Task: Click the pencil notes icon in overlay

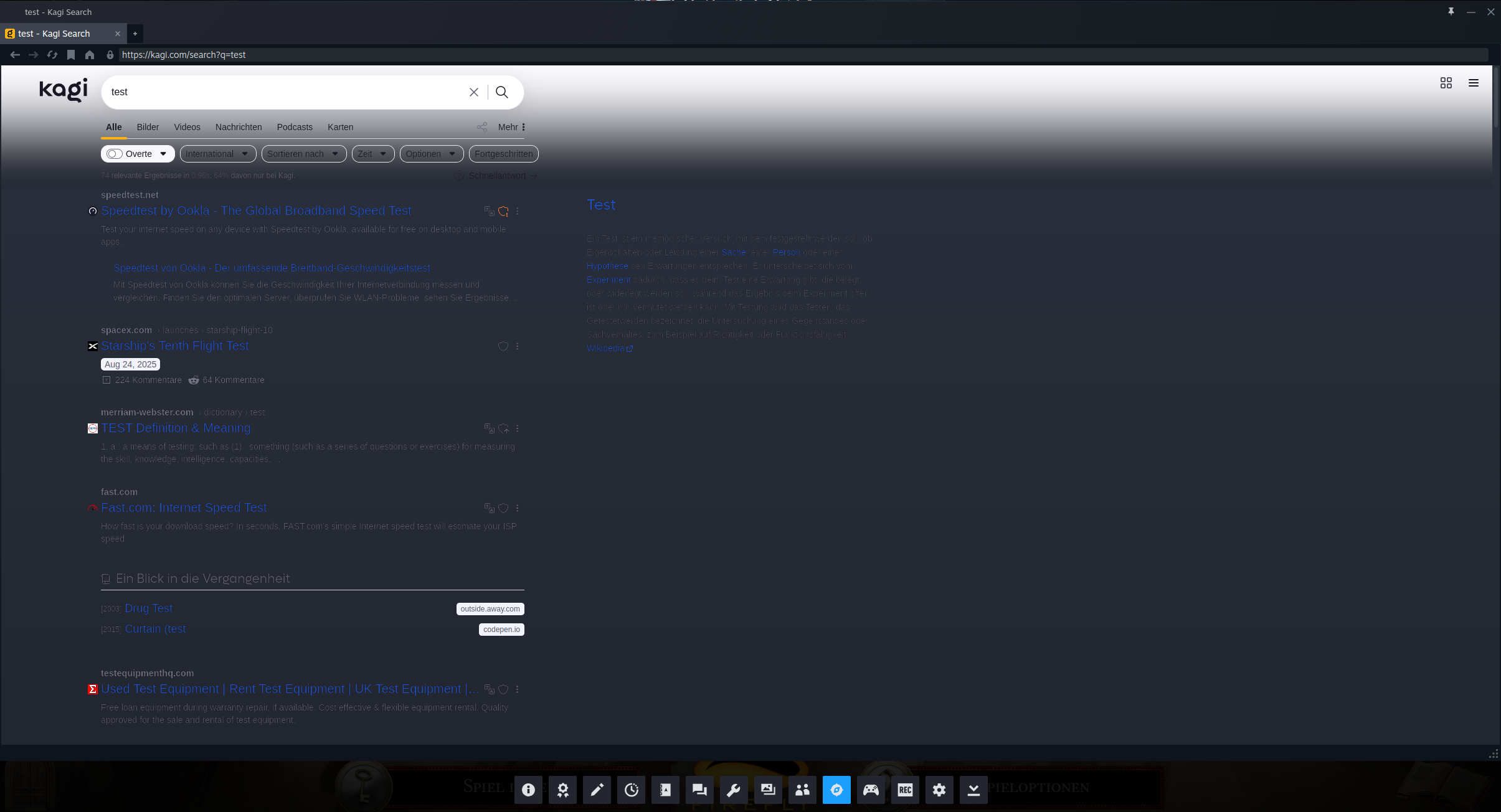Action: pyautogui.click(x=597, y=790)
